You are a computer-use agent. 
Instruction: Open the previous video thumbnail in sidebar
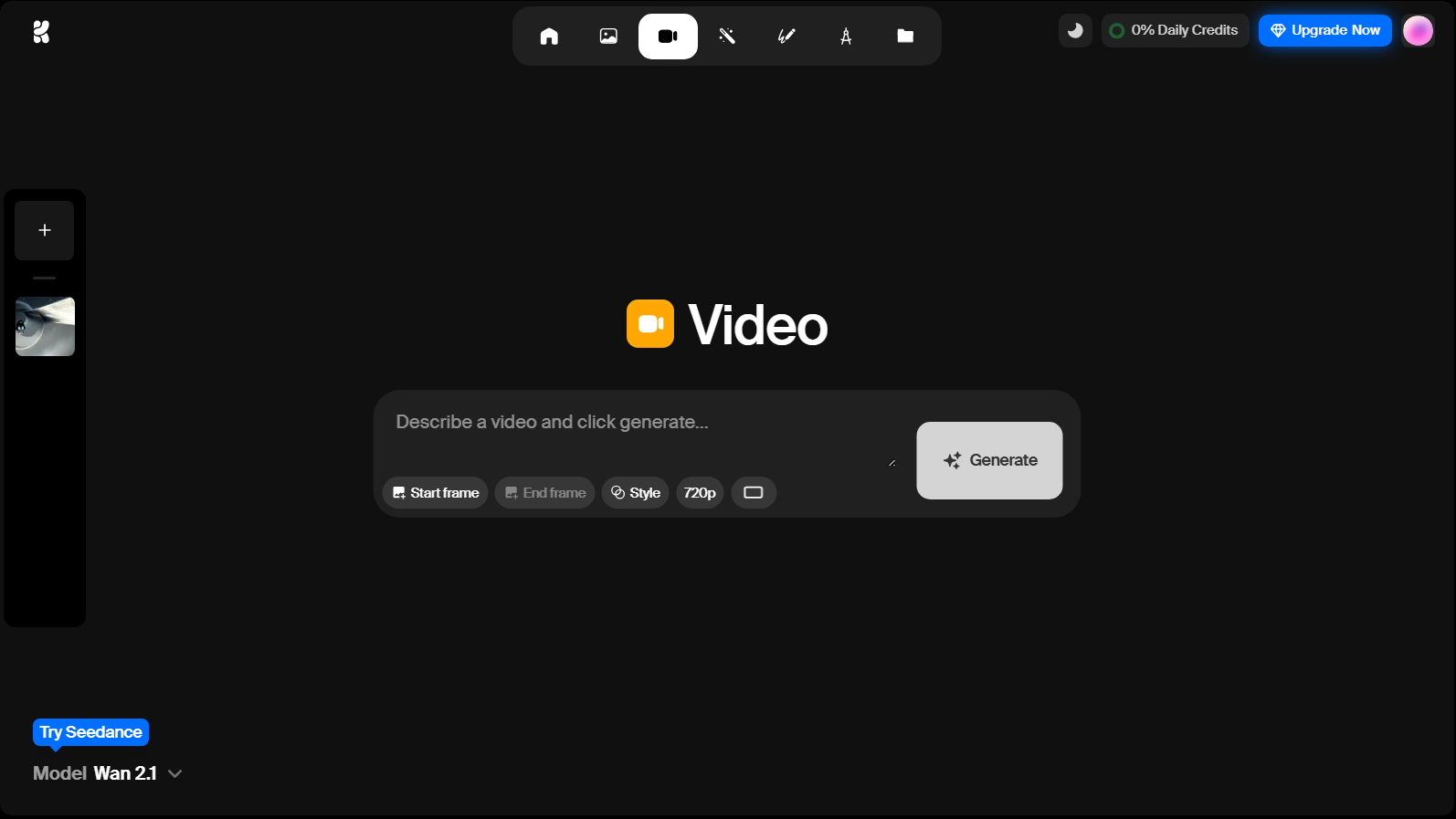coord(45,327)
